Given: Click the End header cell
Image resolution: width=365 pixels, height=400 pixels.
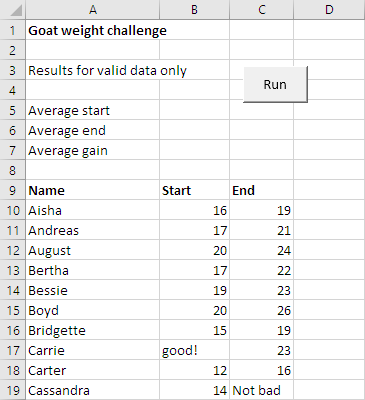Looking at the screenshot, I should click(x=262, y=190).
